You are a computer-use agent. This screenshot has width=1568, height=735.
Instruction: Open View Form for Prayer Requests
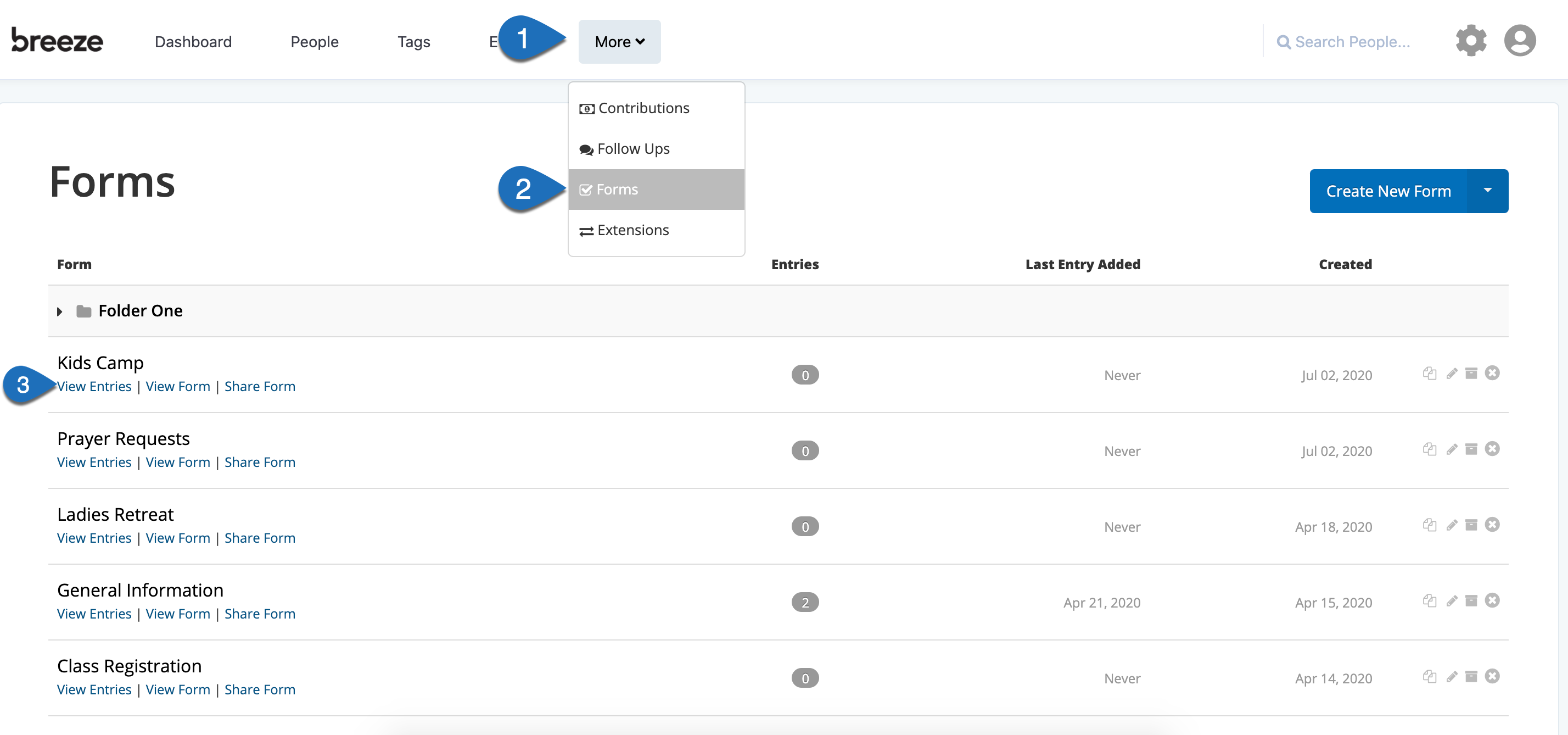coord(178,463)
